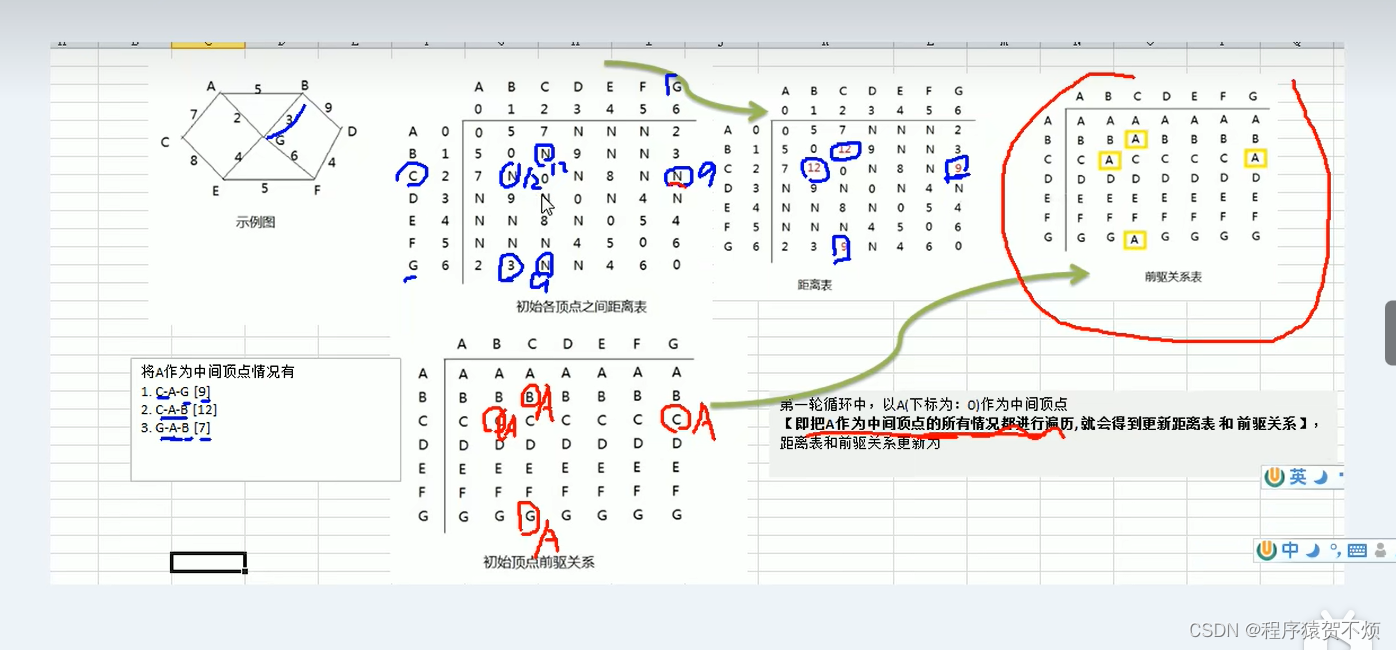This screenshot has height=650, width=1396.
Task: Click the gray user profile icon on IME bar
Action: 1381,550
